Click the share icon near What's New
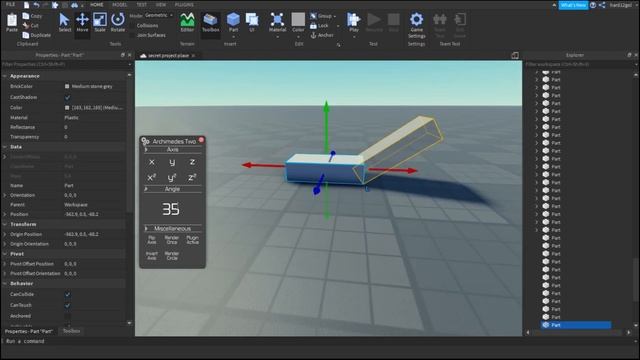 602,5
